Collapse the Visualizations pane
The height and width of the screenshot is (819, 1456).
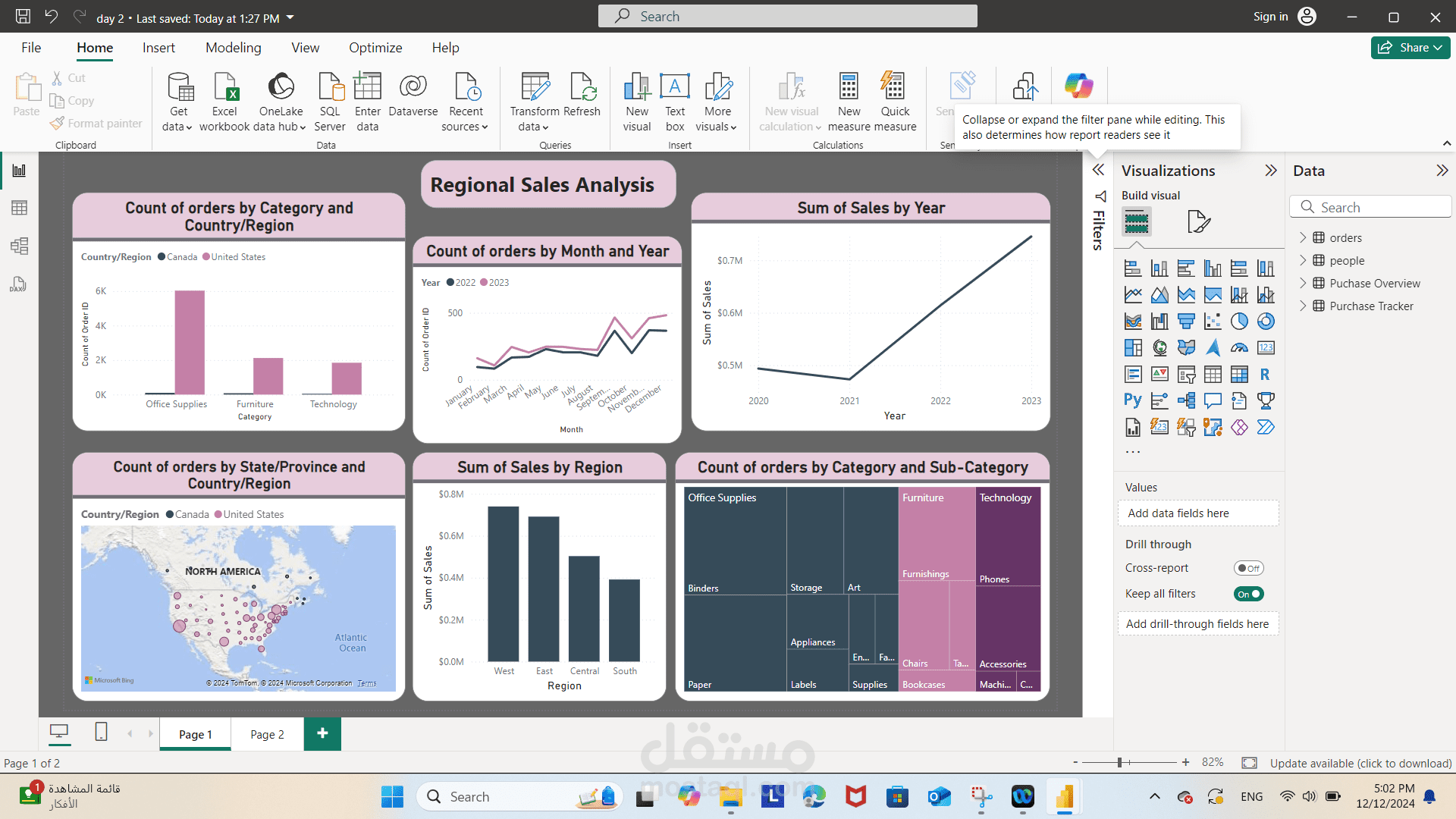[x=1271, y=171]
